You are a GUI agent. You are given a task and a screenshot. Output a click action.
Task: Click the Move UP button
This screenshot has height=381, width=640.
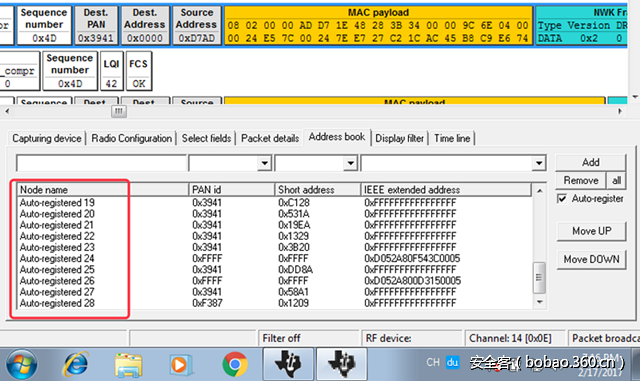point(591,231)
